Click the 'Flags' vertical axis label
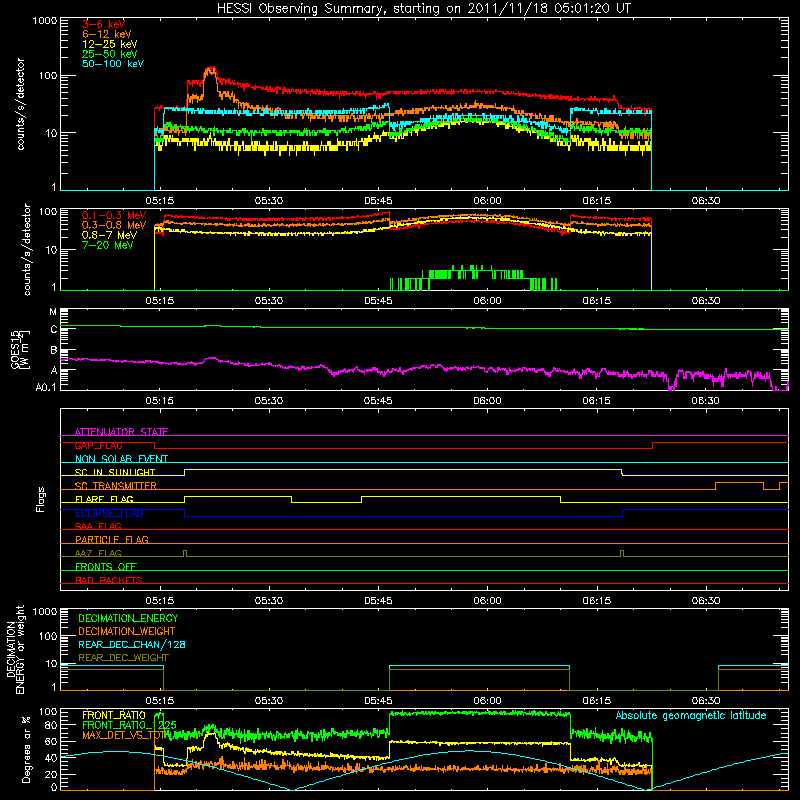Viewport: 800px width, 800px height. tap(41, 499)
